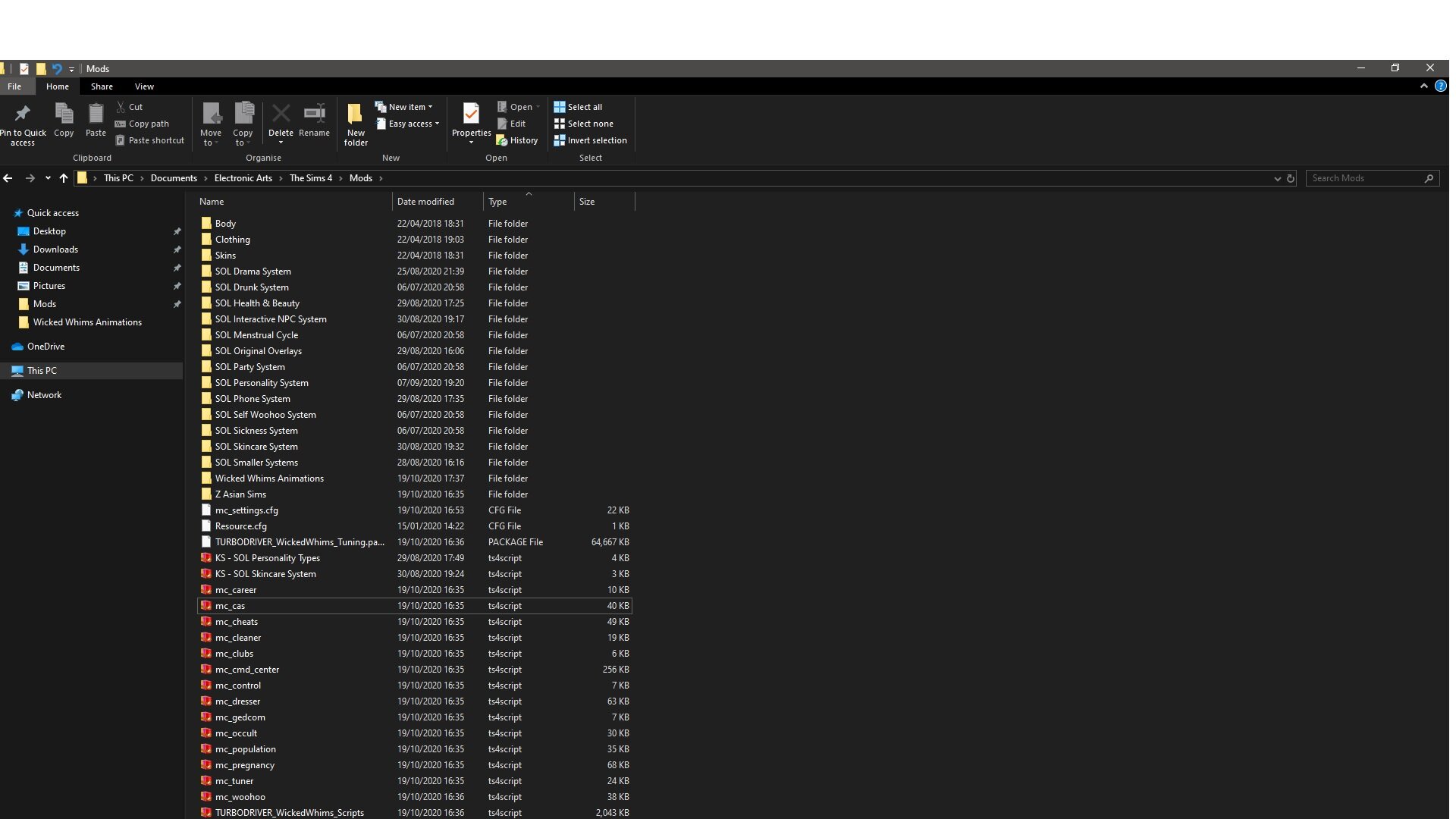The width and height of the screenshot is (1456, 819).
Task: Click the History icon in Open group
Action: tap(501, 140)
